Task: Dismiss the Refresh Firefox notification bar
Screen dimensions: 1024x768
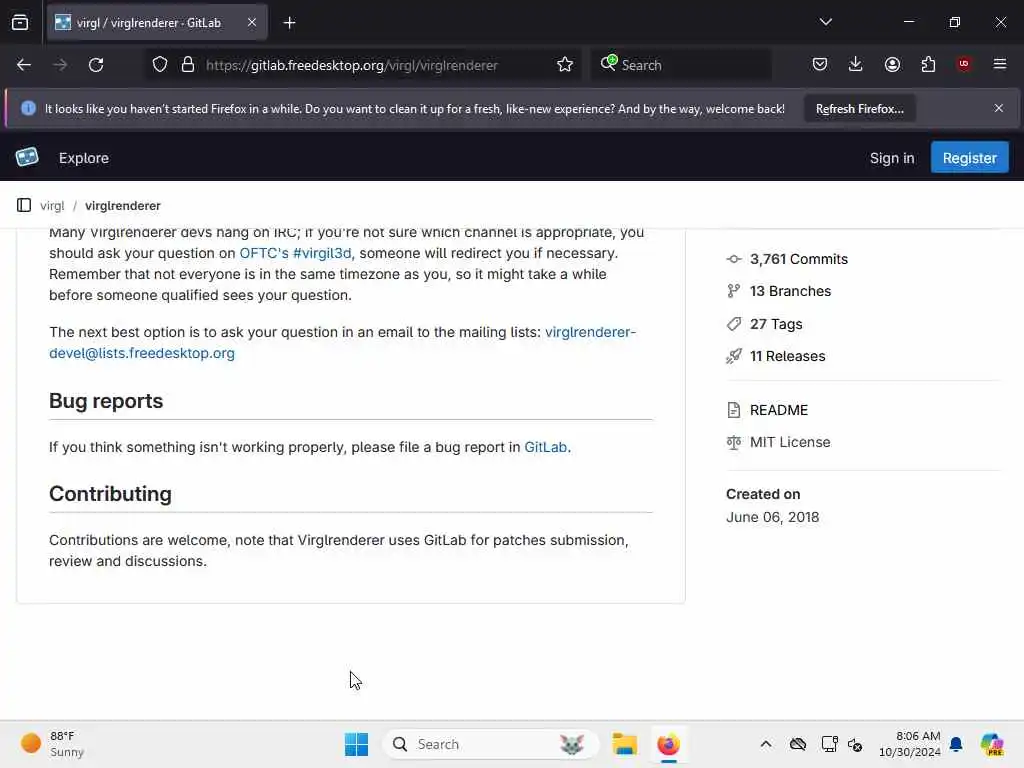Action: 999,108
